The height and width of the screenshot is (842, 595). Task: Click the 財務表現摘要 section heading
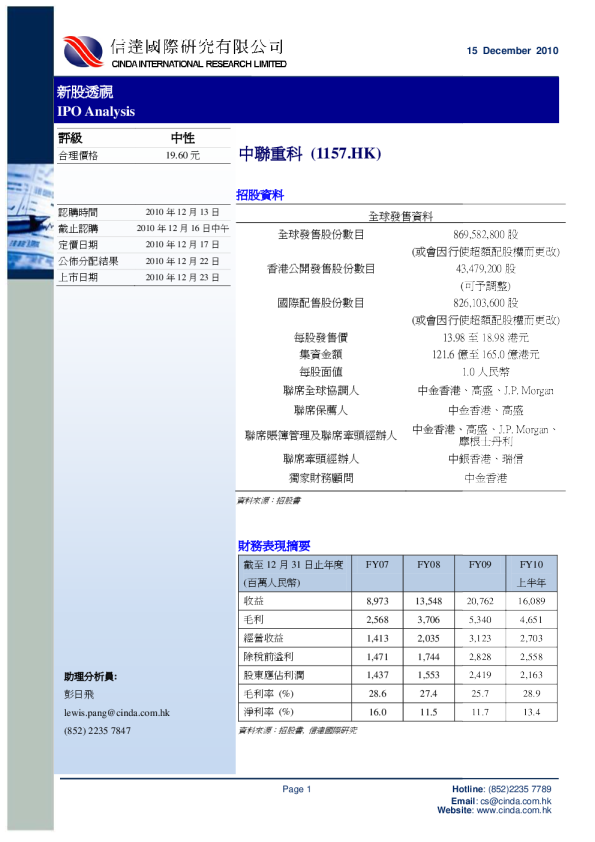point(274,546)
